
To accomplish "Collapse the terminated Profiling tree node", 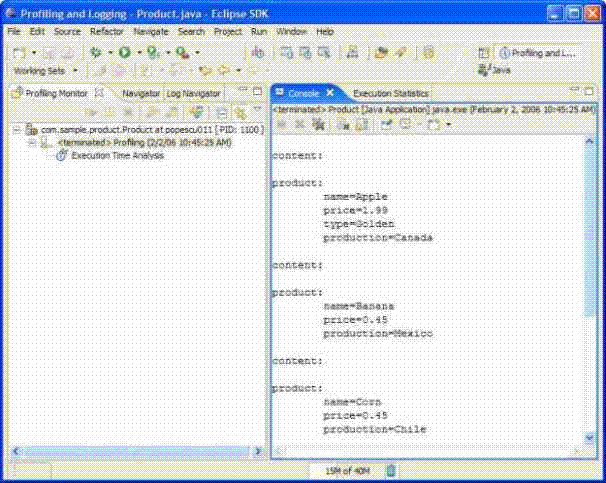I will (x=31, y=143).
